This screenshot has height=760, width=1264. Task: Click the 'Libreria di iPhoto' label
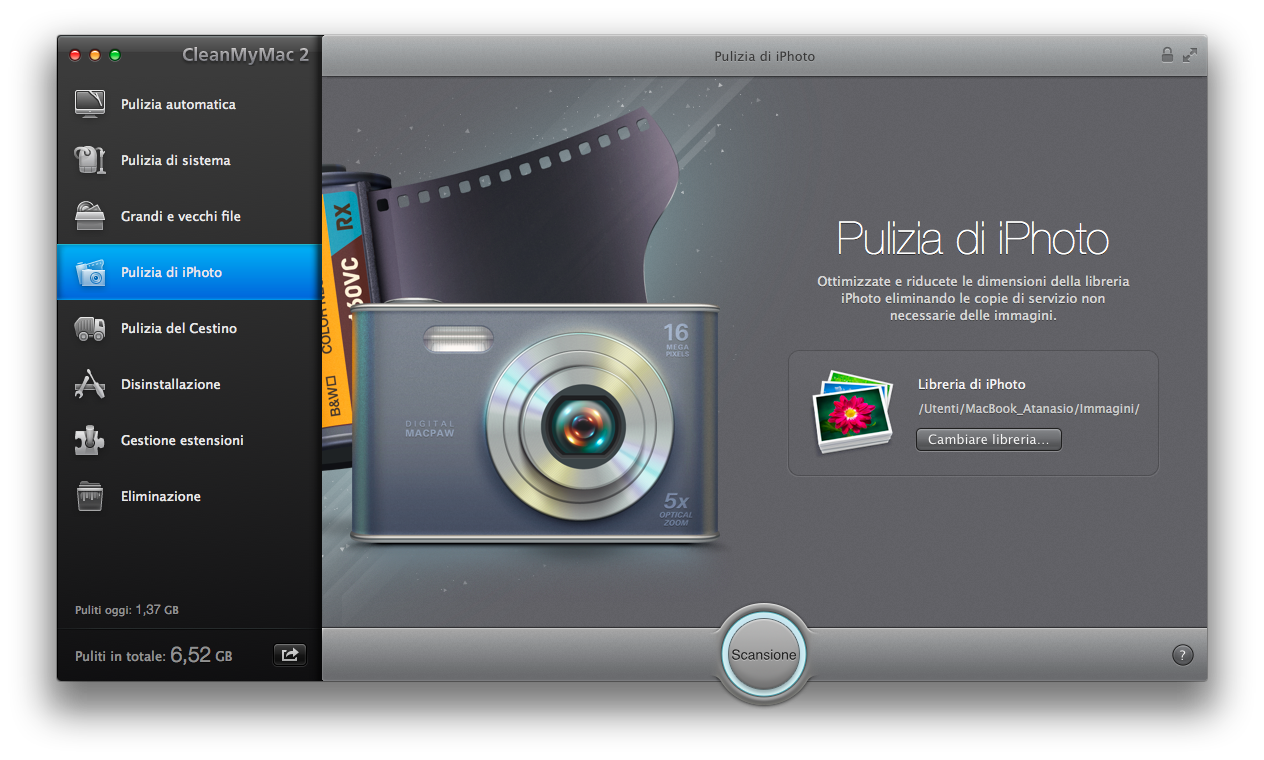pos(972,384)
